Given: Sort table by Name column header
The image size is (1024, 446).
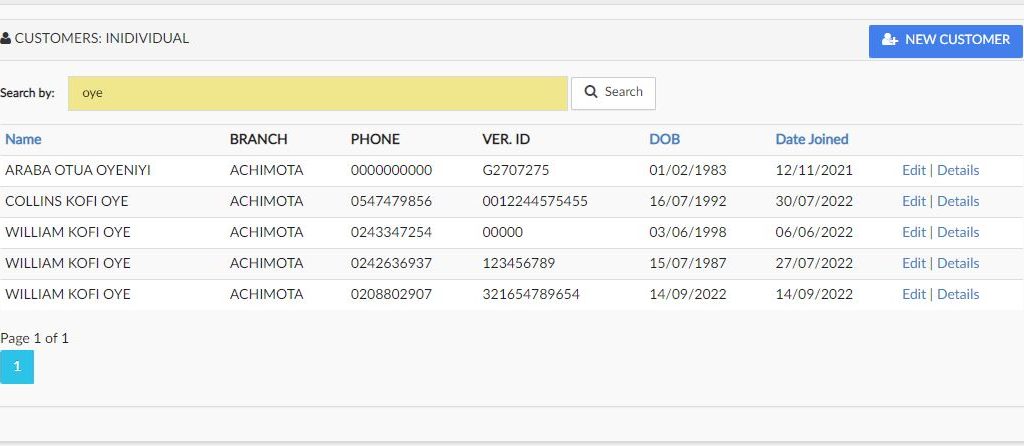Looking at the screenshot, I should (23, 140).
